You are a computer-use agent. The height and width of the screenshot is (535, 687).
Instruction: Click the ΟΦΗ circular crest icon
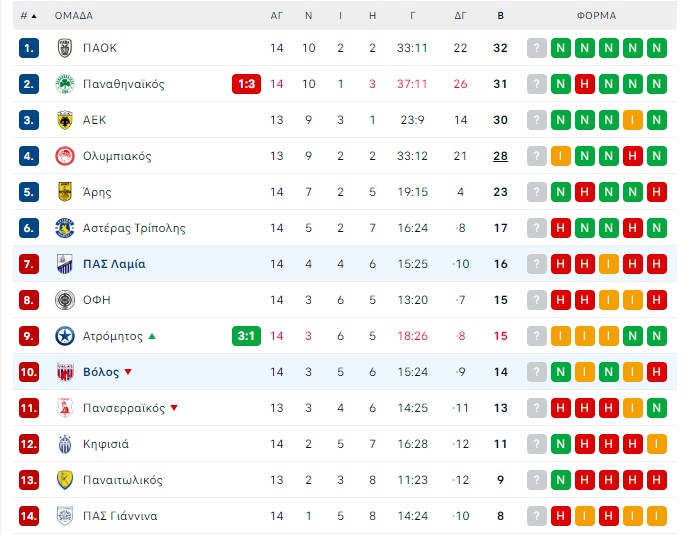point(65,300)
